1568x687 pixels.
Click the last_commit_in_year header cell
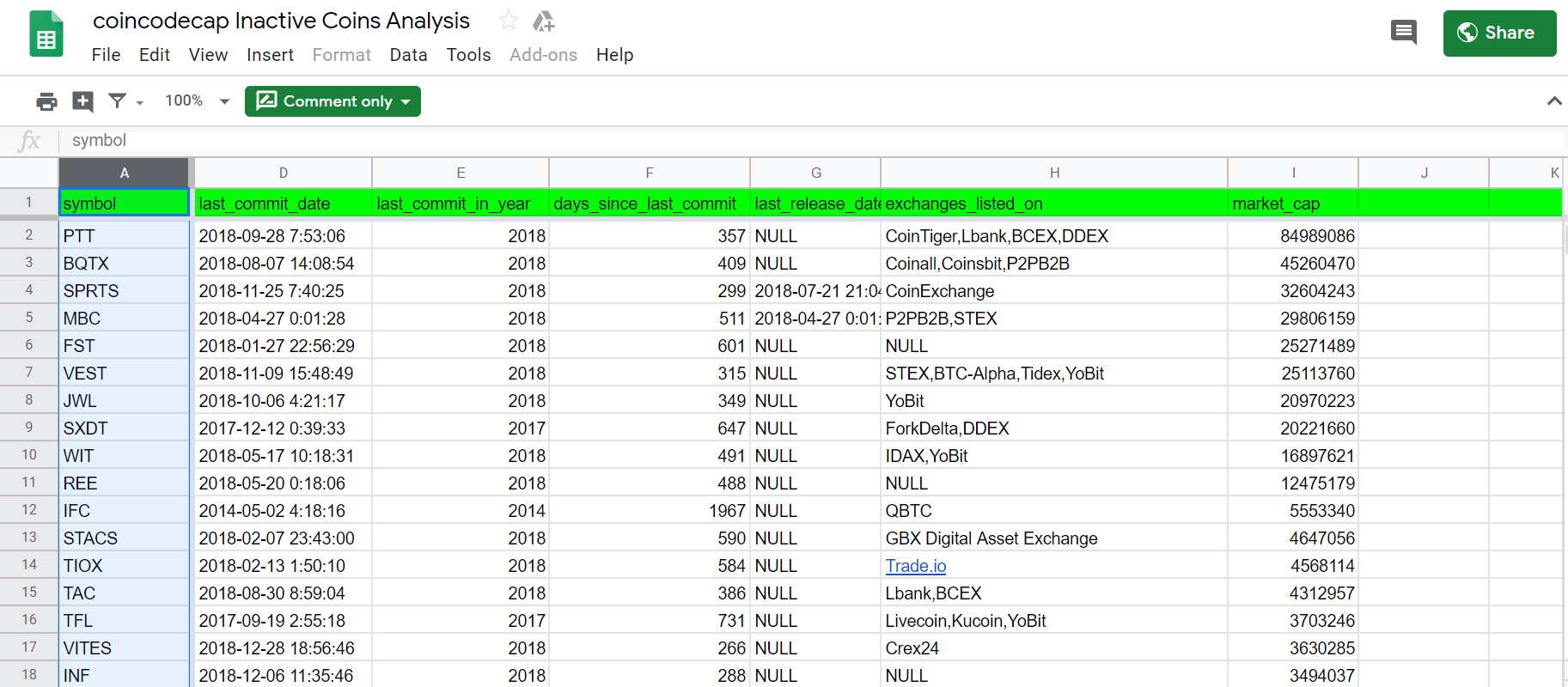pos(461,203)
